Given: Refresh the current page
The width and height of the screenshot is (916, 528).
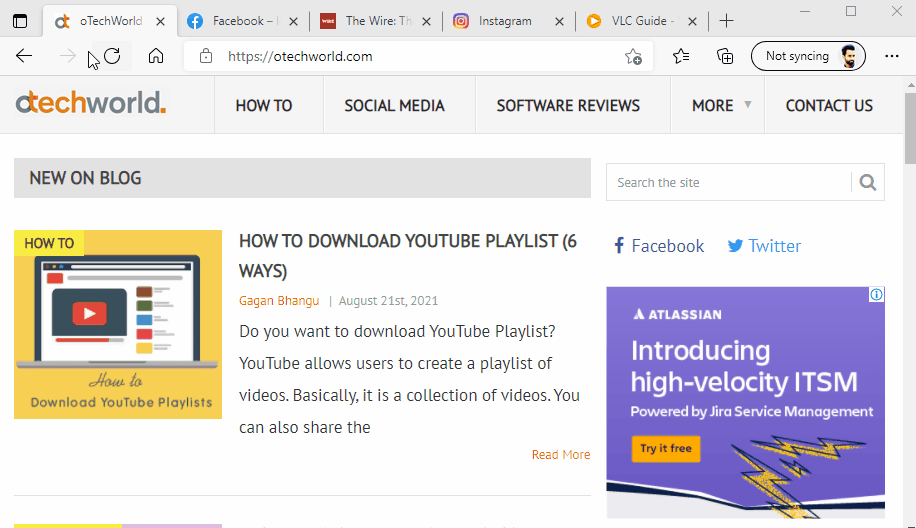Looking at the screenshot, I should (112, 56).
